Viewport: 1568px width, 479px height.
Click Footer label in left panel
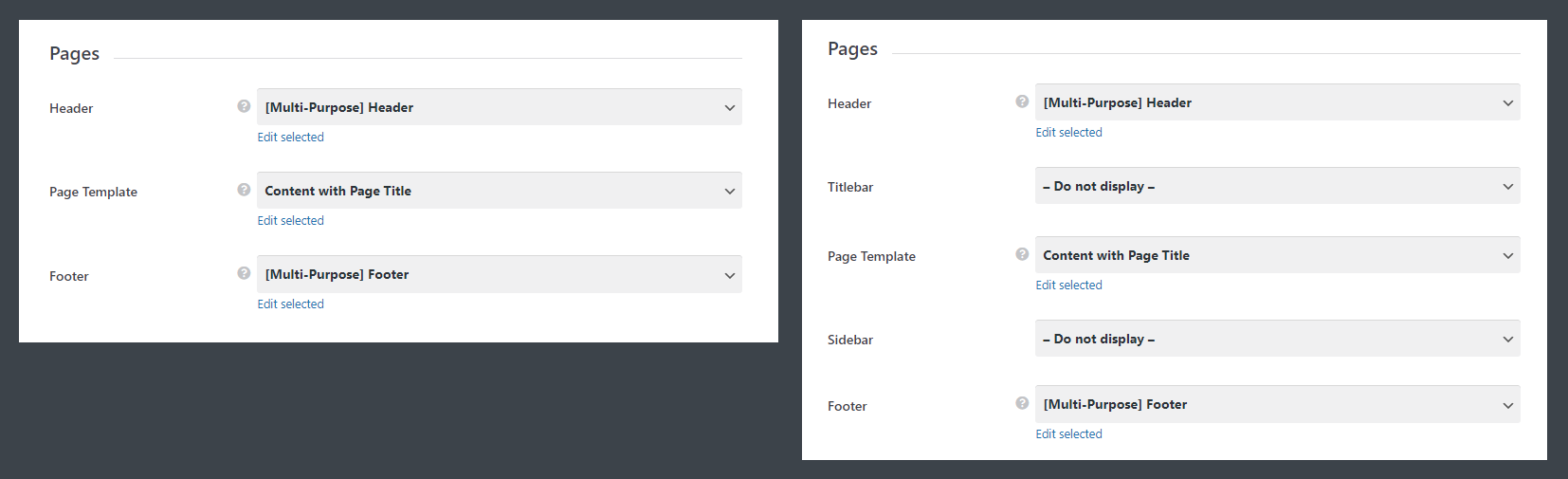click(x=69, y=276)
